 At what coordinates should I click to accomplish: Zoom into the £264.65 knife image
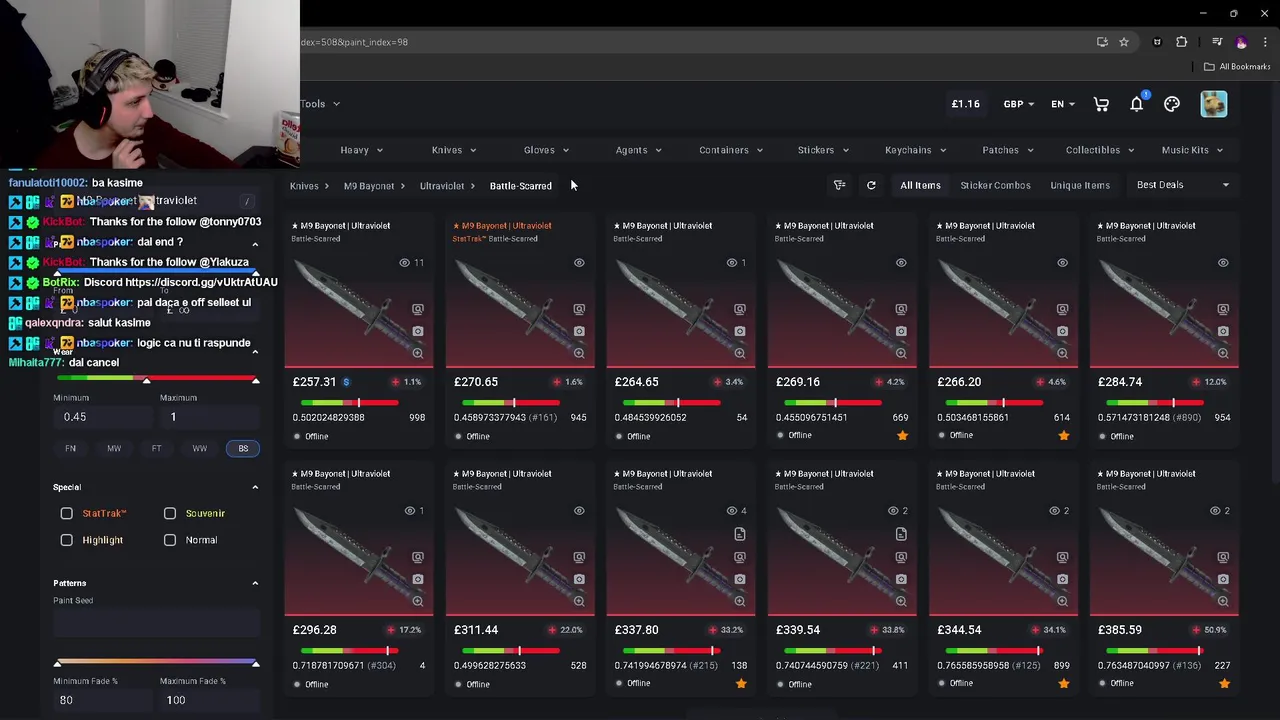point(740,353)
